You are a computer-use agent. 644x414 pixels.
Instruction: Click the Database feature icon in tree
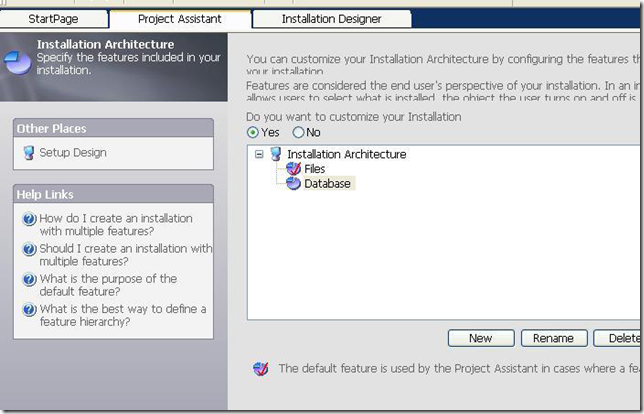coord(293,183)
